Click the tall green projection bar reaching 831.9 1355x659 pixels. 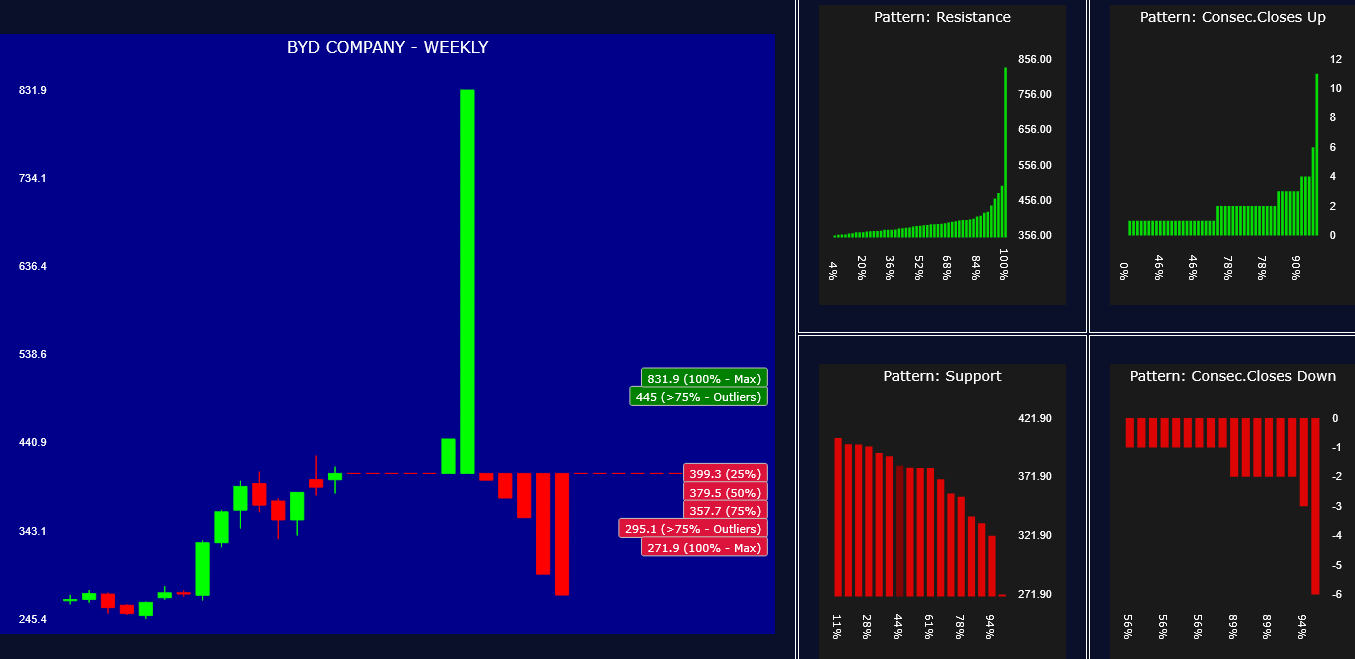coord(467,281)
